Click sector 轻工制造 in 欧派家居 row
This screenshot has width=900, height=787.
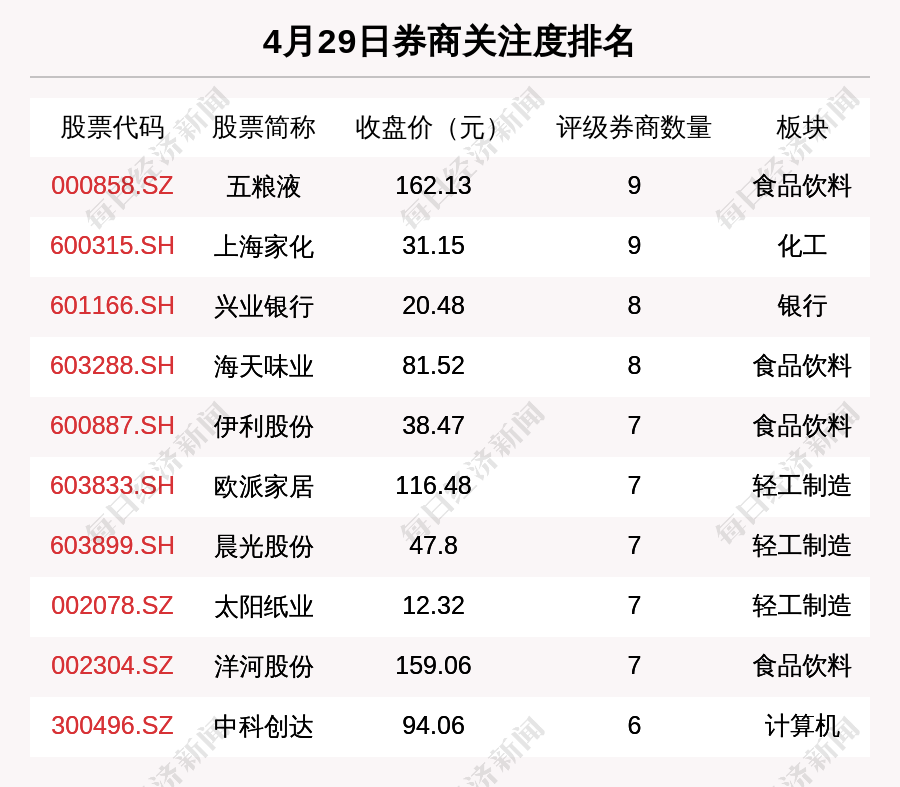(x=802, y=487)
